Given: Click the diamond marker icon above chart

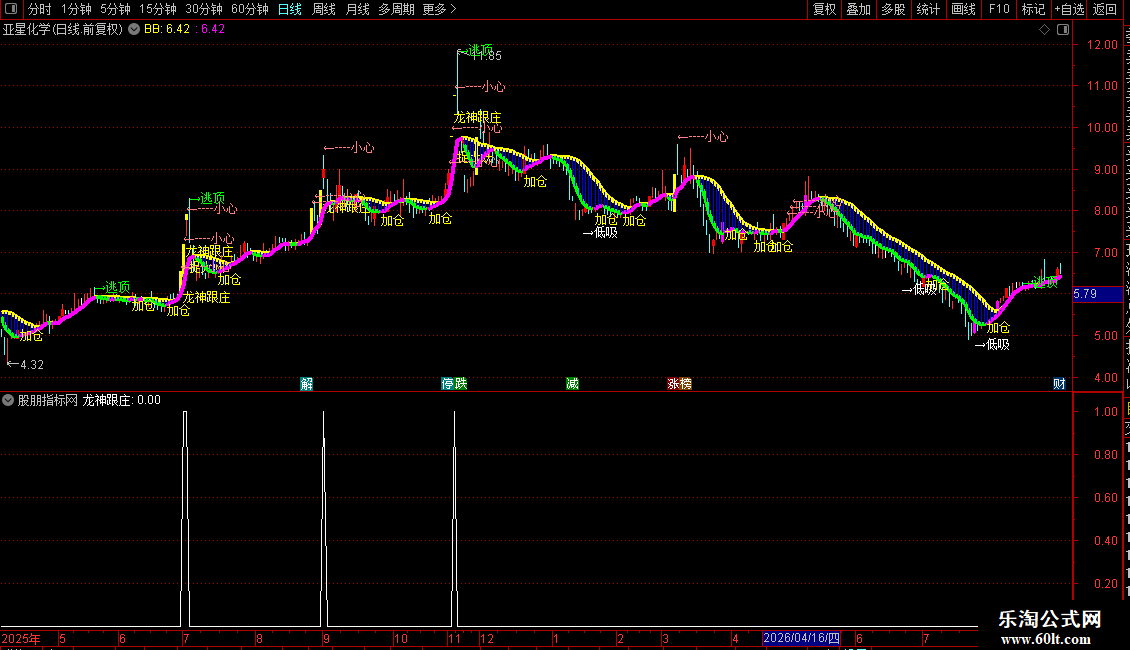Looking at the screenshot, I should [x=1044, y=30].
